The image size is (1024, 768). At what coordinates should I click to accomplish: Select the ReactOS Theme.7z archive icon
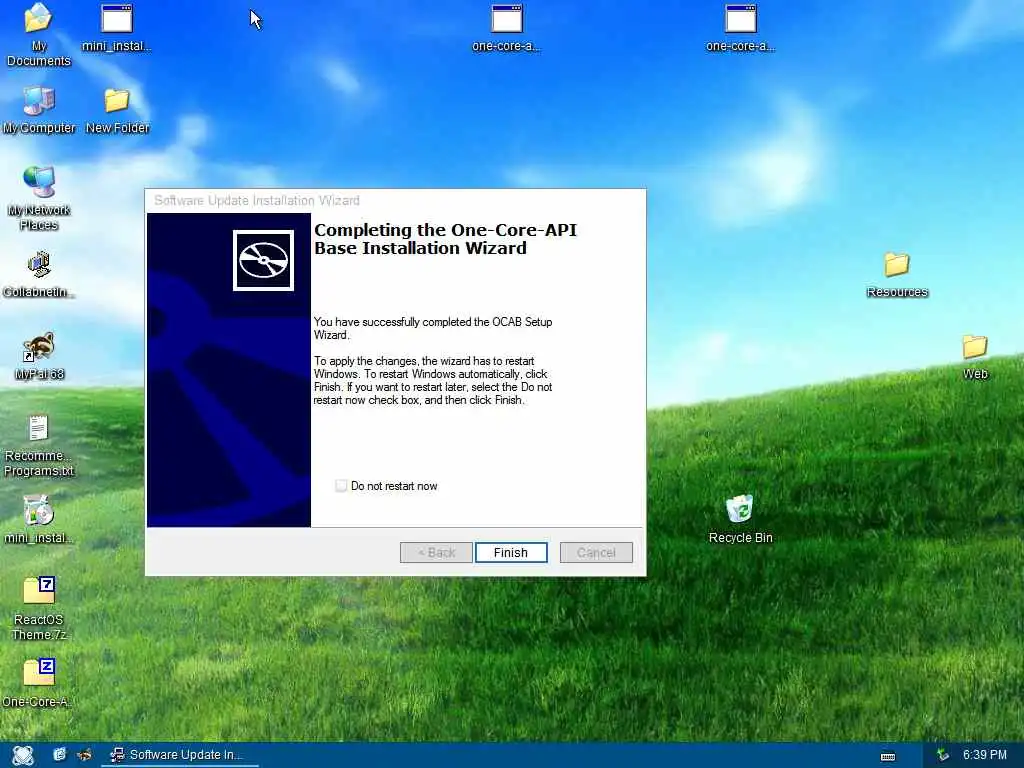coord(39,609)
